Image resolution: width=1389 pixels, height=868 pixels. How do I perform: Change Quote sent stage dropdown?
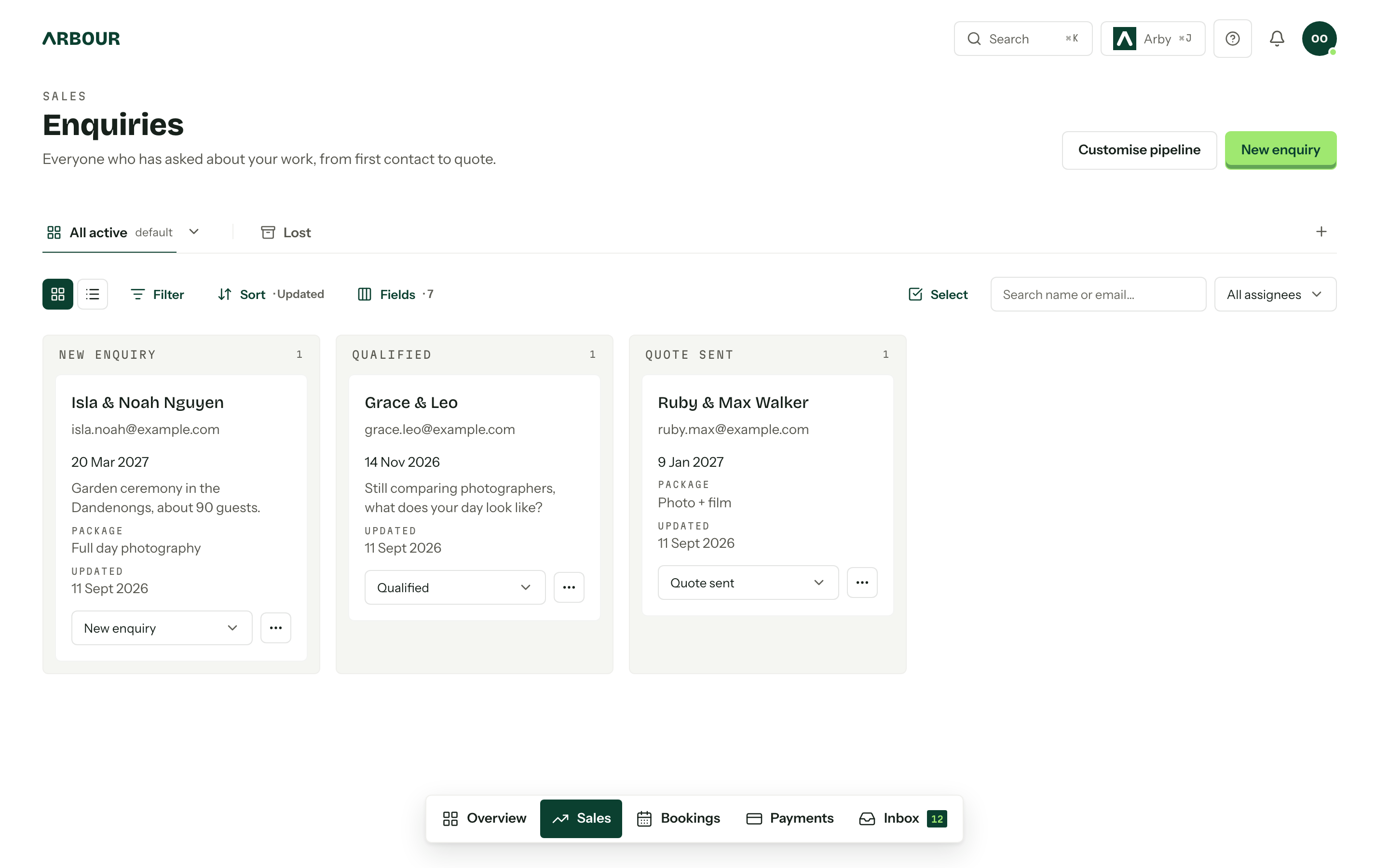748,583
